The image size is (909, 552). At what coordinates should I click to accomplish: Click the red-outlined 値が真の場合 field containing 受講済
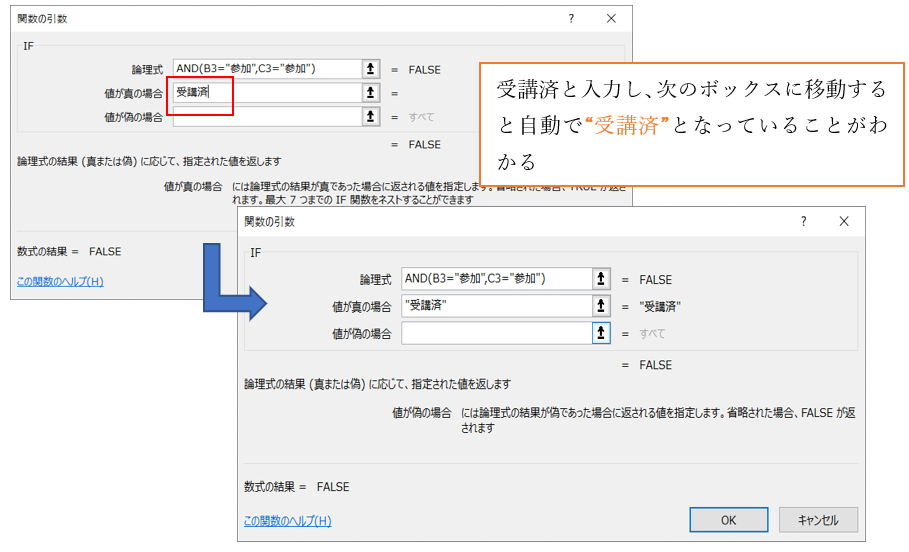tap(265, 93)
